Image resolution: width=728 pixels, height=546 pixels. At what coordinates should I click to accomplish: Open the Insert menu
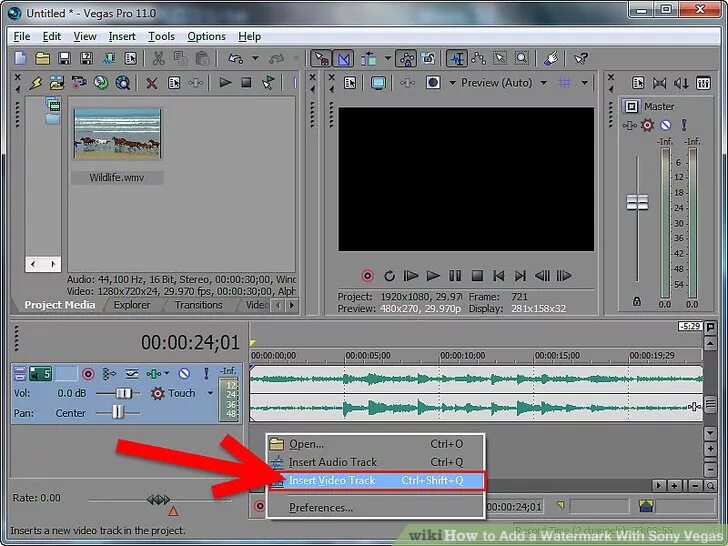tap(122, 36)
